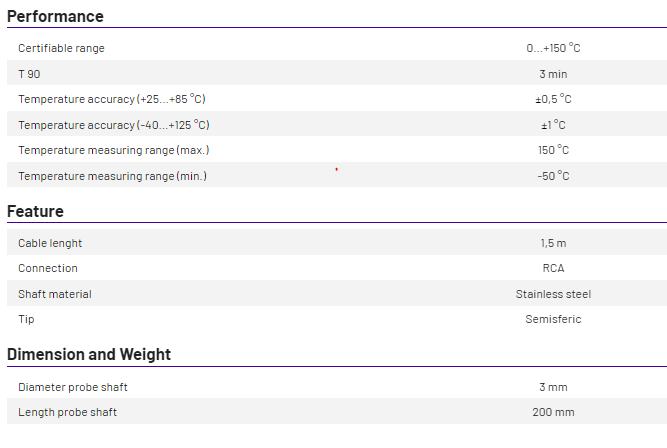Select Temperature accuracy (-40...+125 °C) label
The image size is (667, 448).
click(x=114, y=125)
